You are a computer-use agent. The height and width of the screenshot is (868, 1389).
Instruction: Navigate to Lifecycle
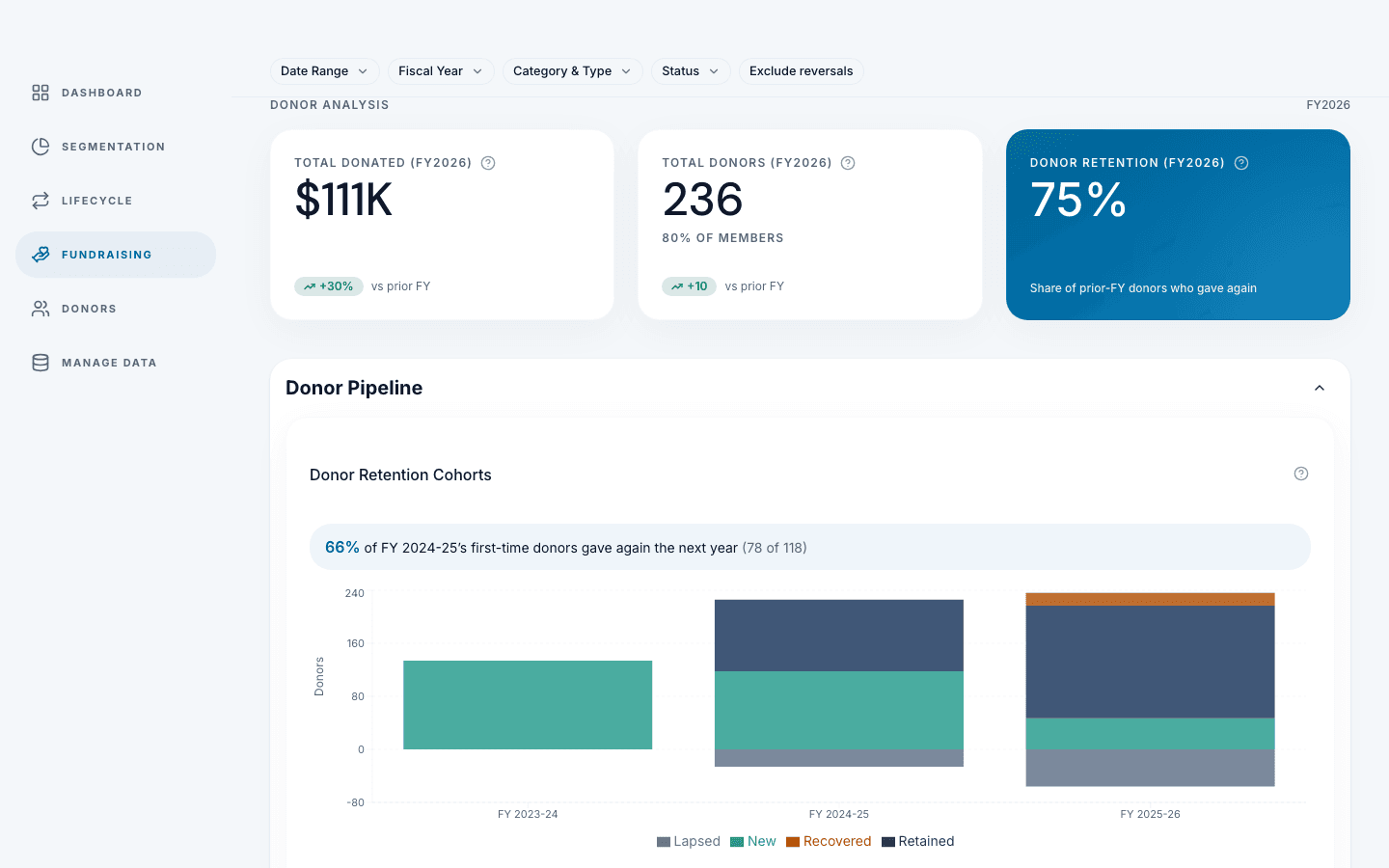(116, 201)
